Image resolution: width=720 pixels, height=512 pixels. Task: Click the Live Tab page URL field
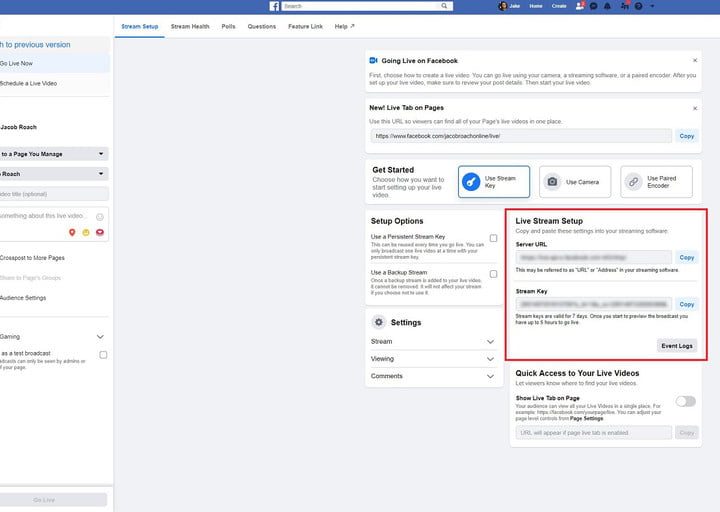point(521,136)
